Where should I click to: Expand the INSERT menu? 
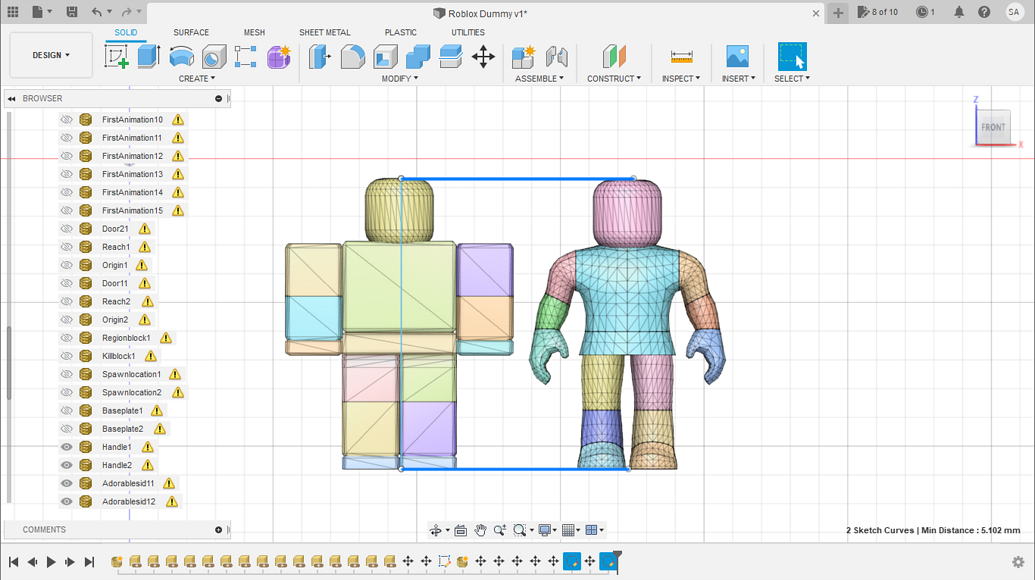[x=738, y=79]
